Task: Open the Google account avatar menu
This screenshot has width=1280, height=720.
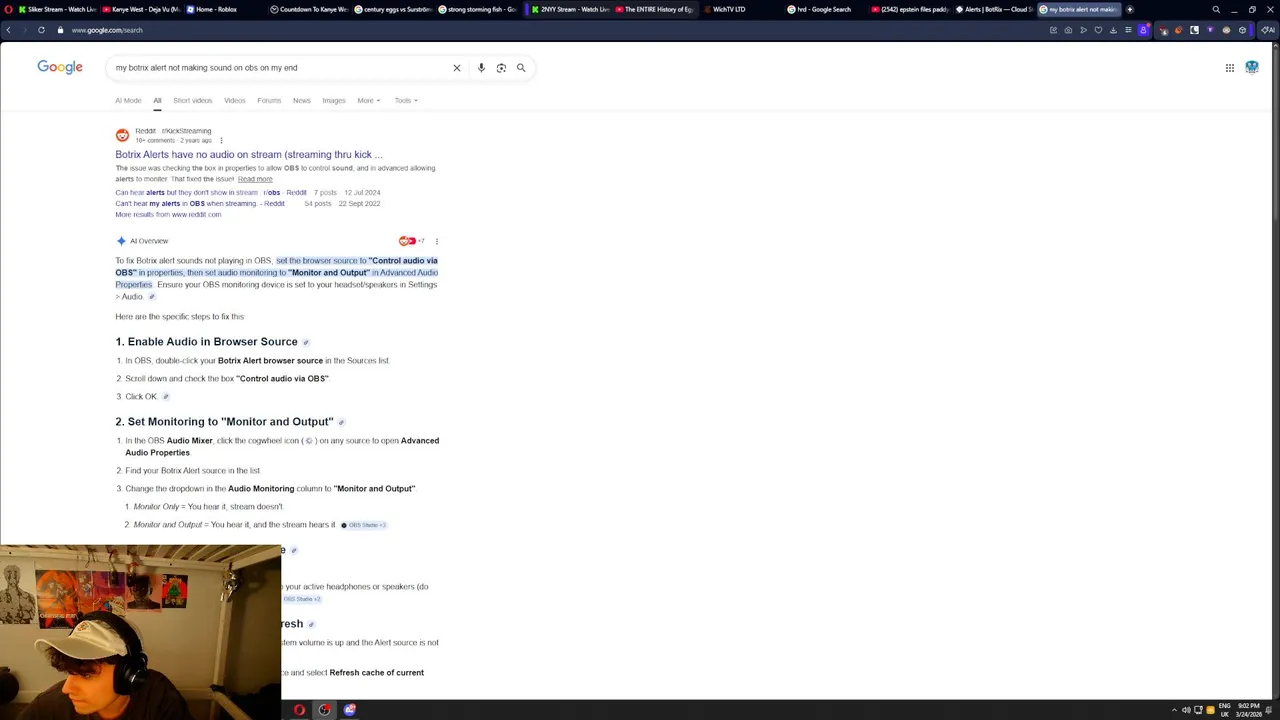Action: click(x=1252, y=68)
